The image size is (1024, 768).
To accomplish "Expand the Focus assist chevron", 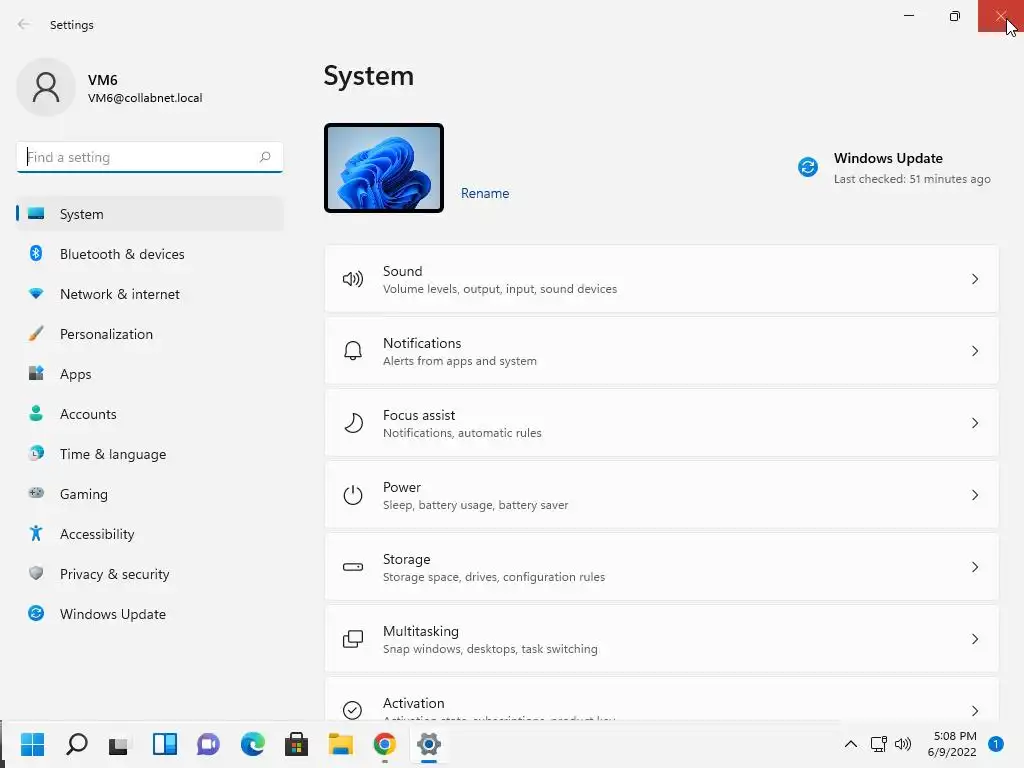I will (x=975, y=423).
